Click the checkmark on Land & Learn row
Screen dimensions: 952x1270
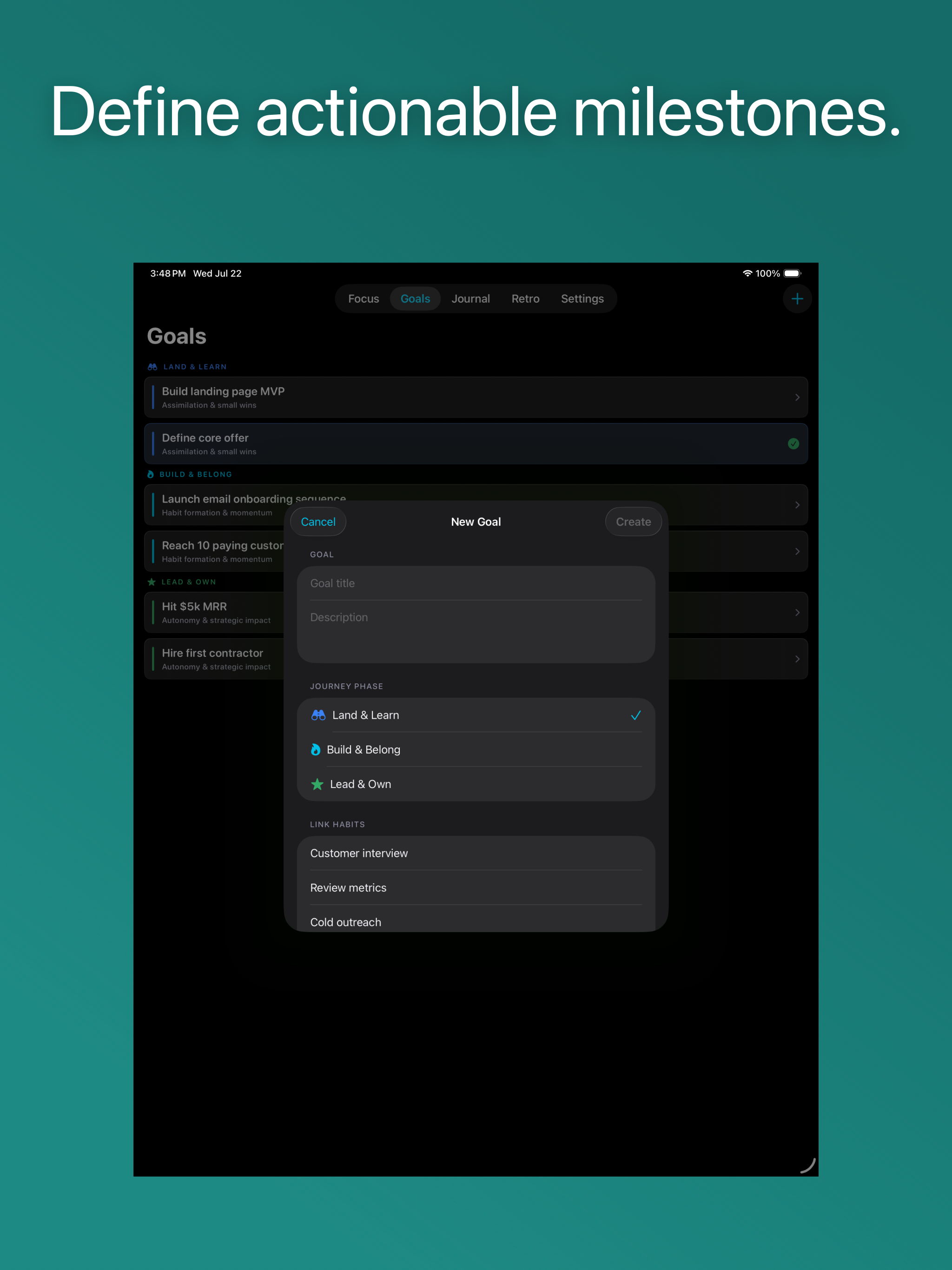coord(635,715)
